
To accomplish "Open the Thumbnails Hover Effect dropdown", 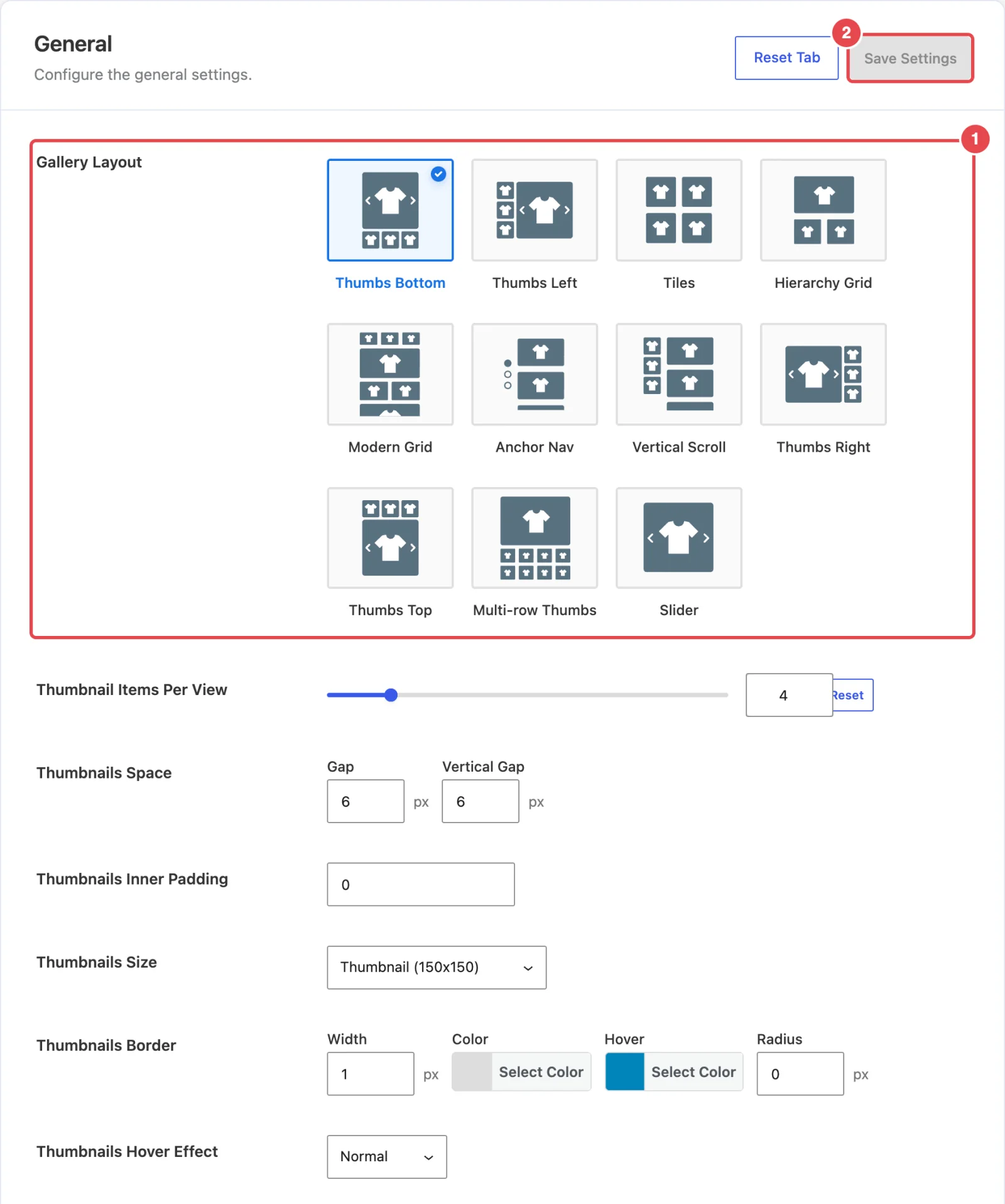I will click(387, 1157).
